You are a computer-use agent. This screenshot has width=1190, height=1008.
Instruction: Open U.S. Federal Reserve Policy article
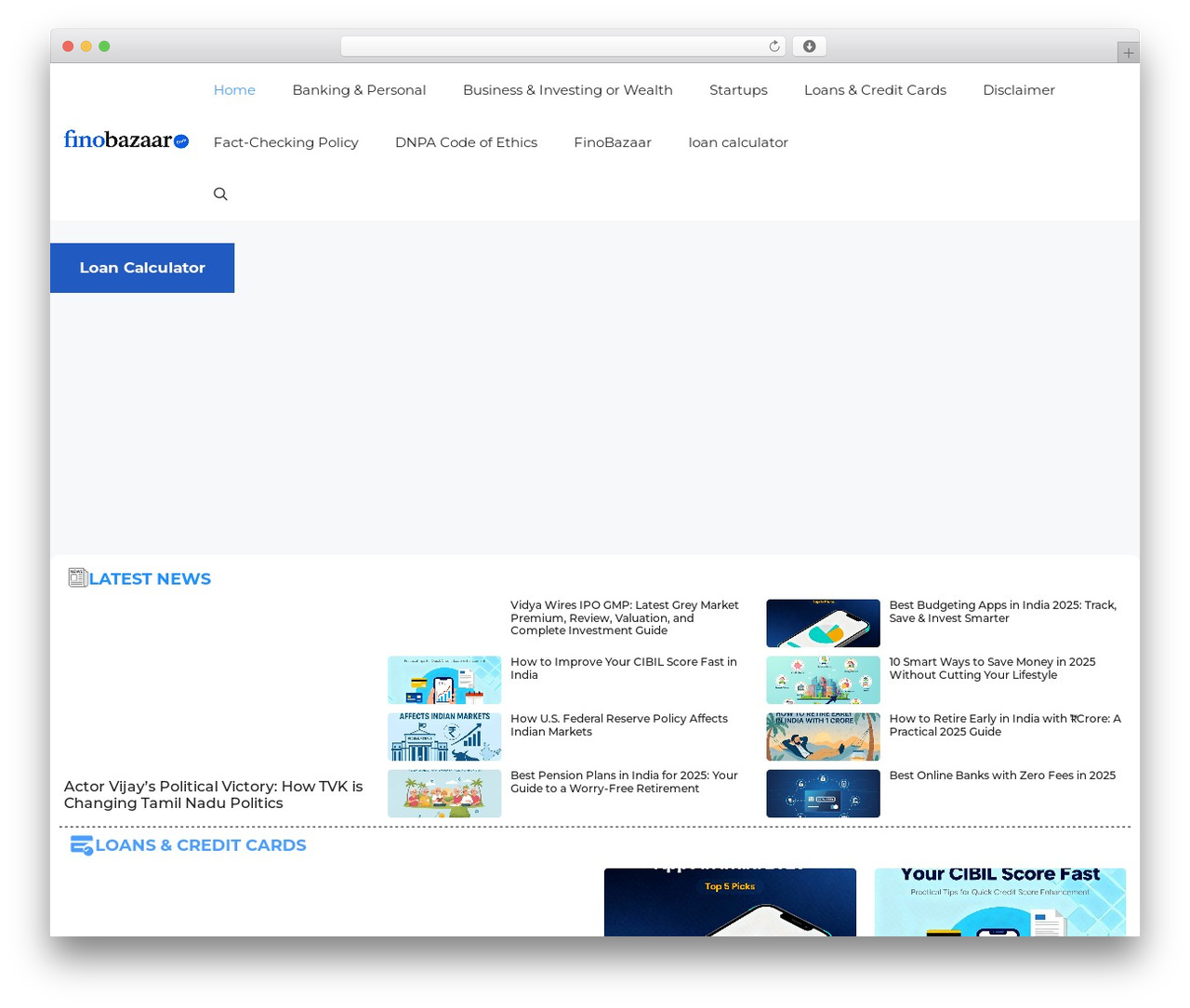point(619,725)
